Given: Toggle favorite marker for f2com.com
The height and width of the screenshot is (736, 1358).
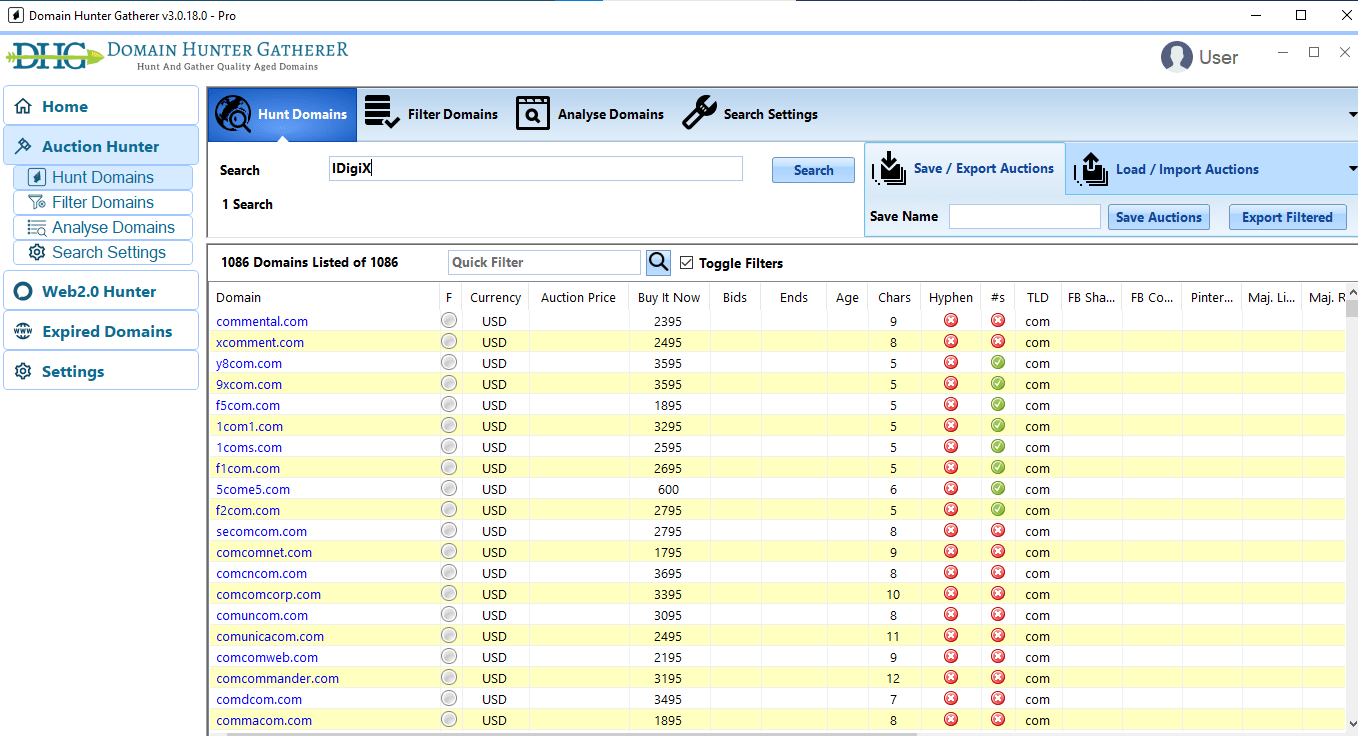Looking at the screenshot, I should point(449,509).
